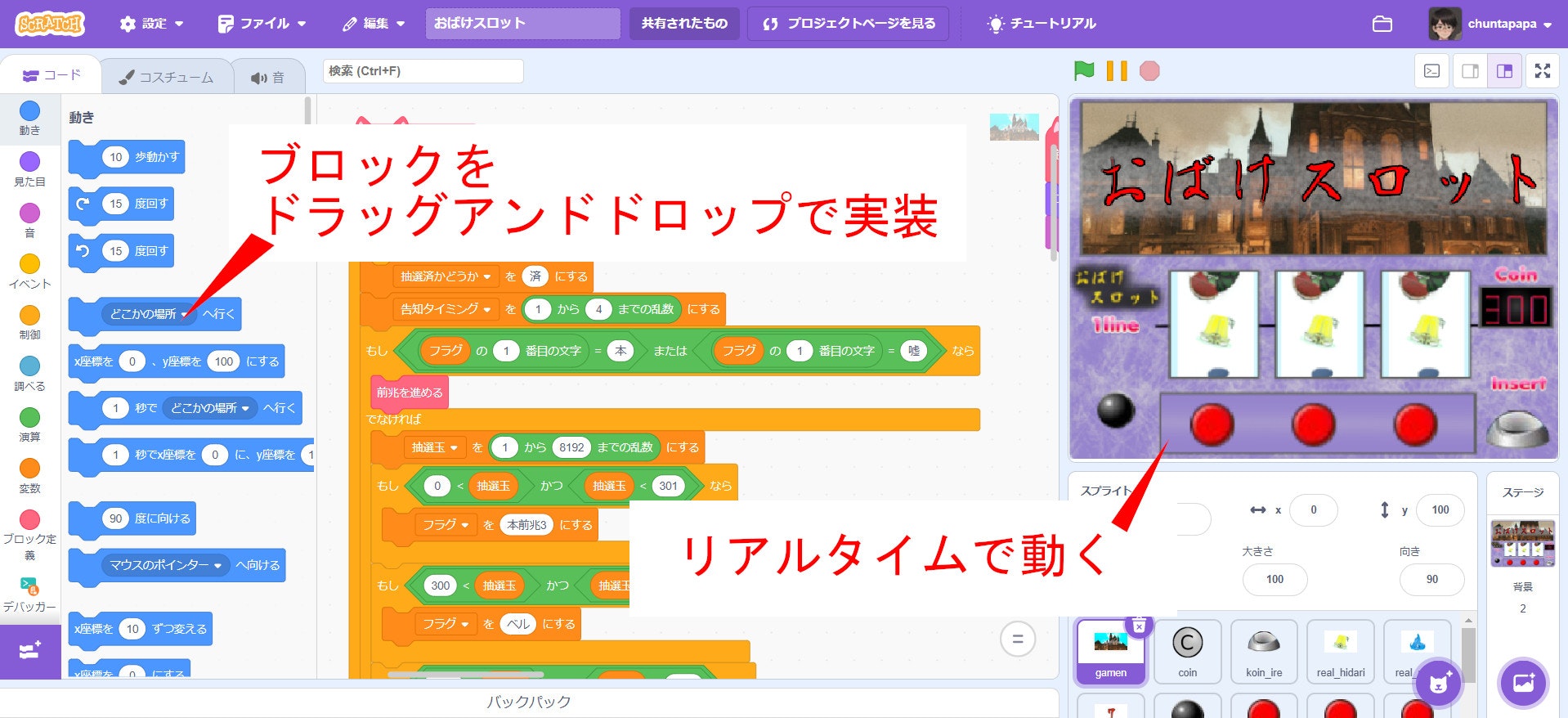Screen dimensions: 1568x718
Task: Open 抽選玉 variable dropdown in set block
Action: [x=434, y=447]
